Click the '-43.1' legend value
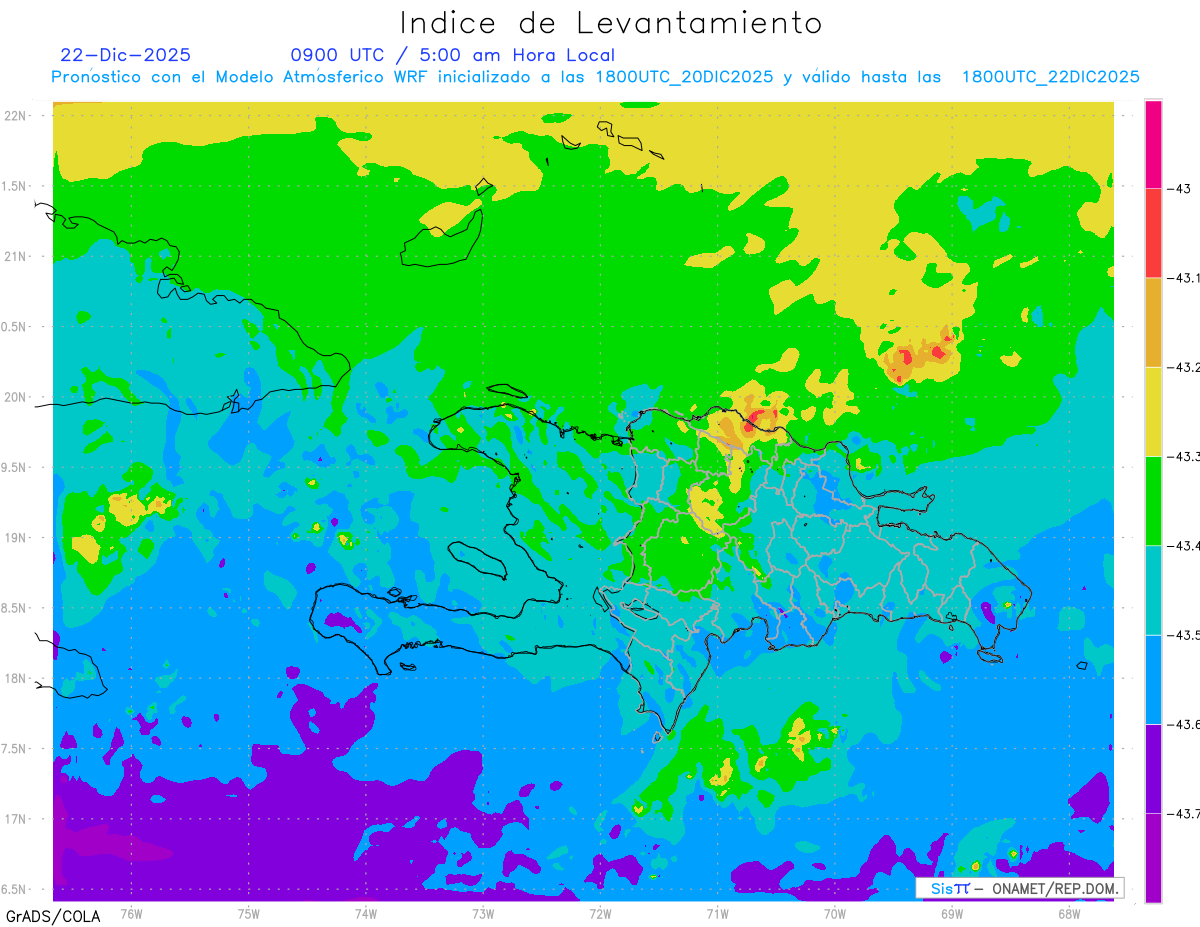This screenshot has height=927, width=1200. (x=1184, y=278)
